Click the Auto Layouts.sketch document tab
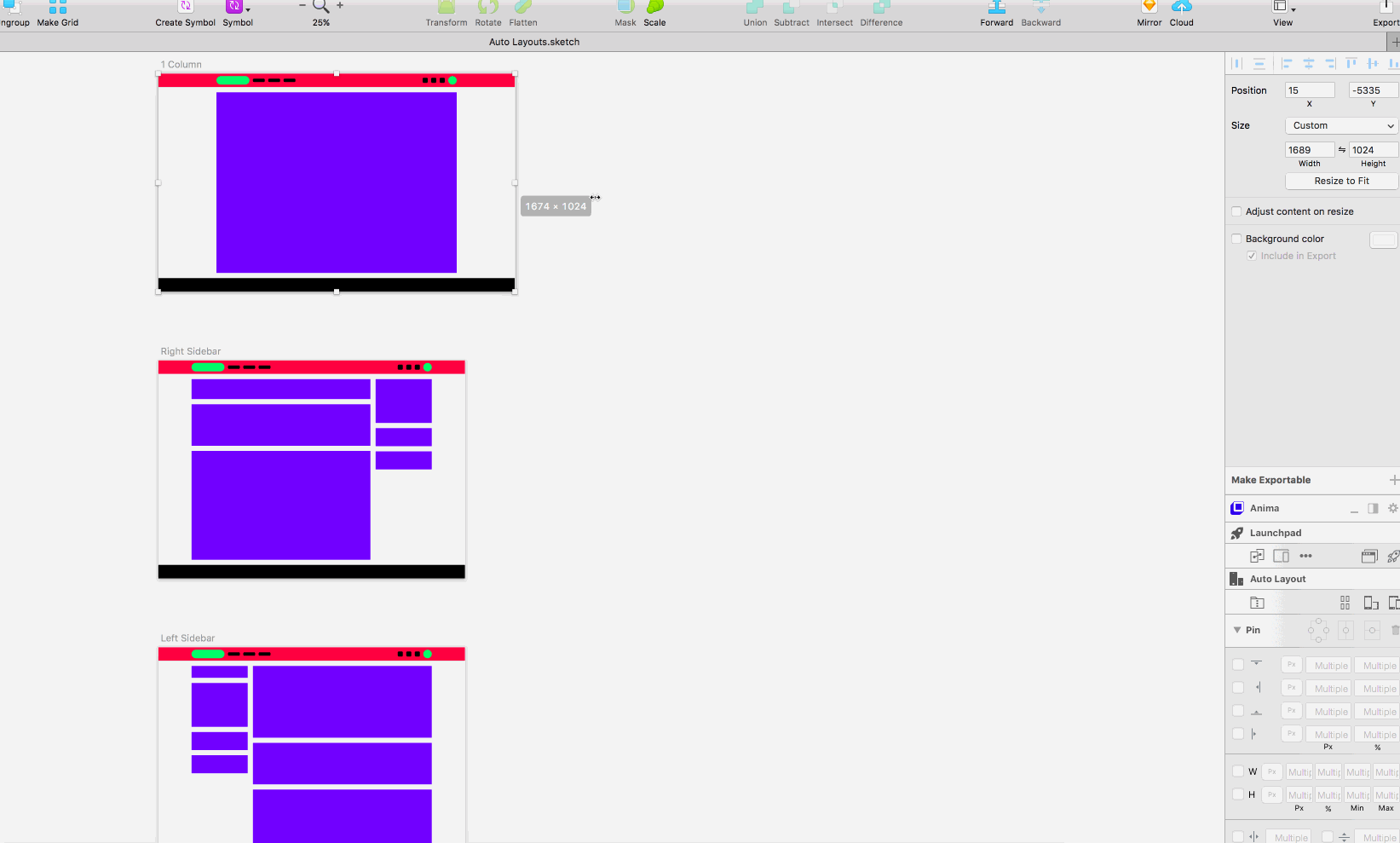The height and width of the screenshot is (843, 1400). tap(534, 42)
